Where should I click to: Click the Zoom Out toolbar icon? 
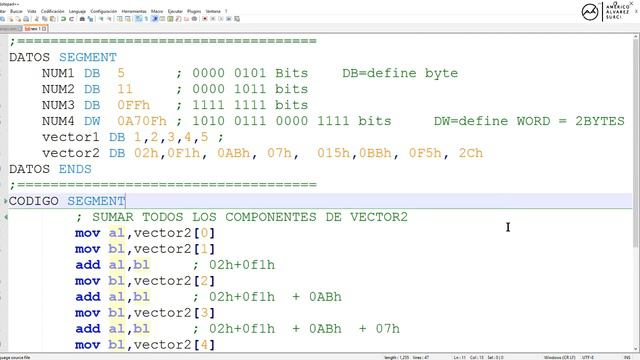pyautogui.click(x=109, y=19)
